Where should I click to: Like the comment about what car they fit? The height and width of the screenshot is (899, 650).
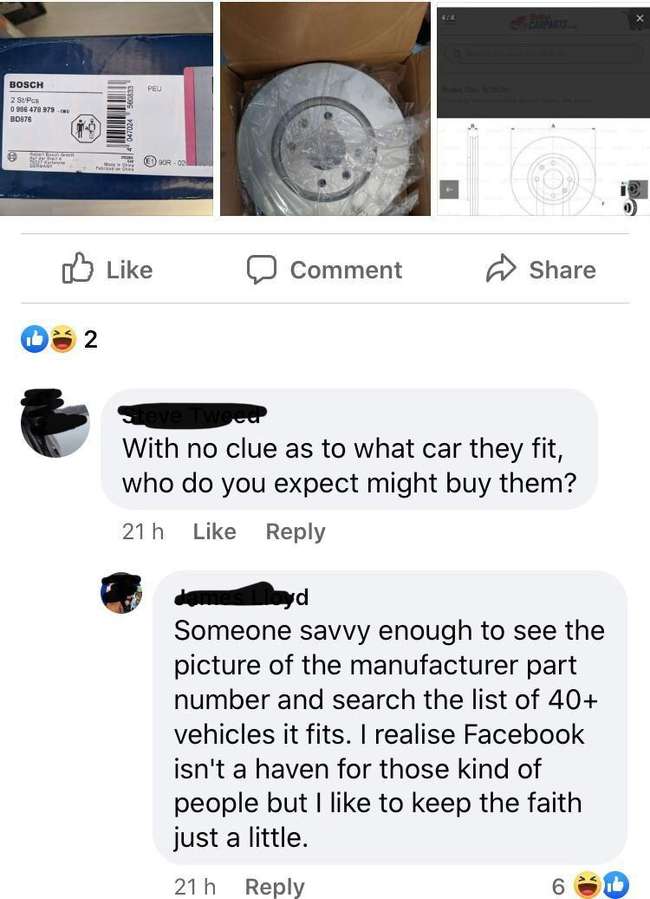pos(214,531)
